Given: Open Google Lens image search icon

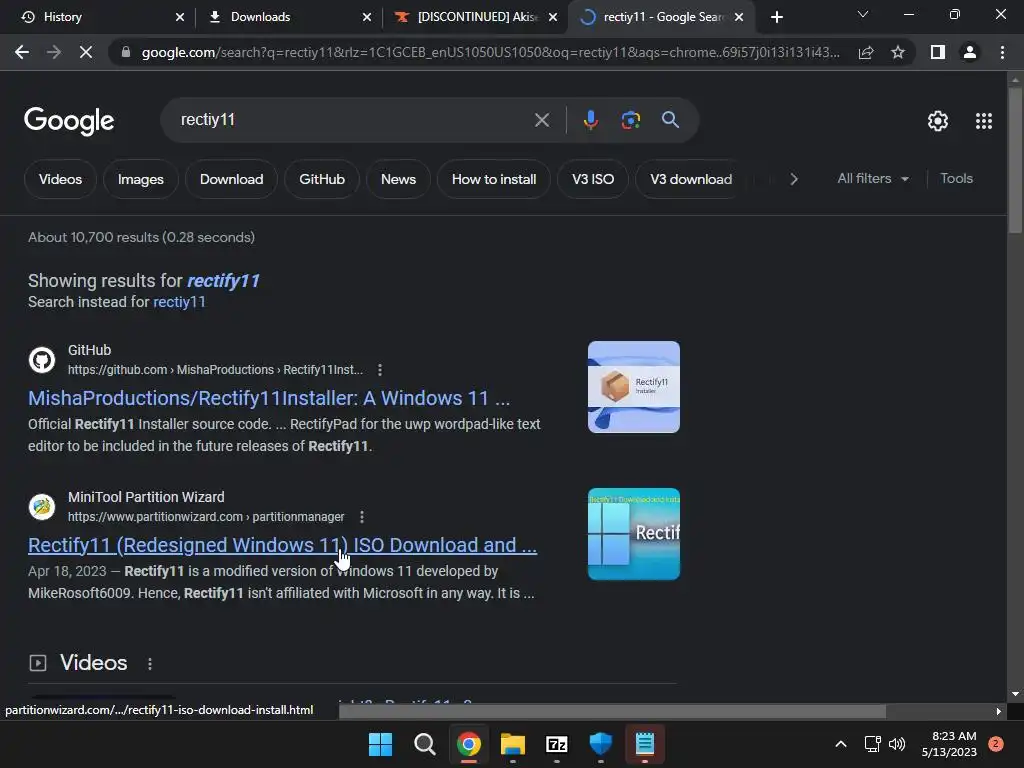Looking at the screenshot, I should pyautogui.click(x=631, y=120).
